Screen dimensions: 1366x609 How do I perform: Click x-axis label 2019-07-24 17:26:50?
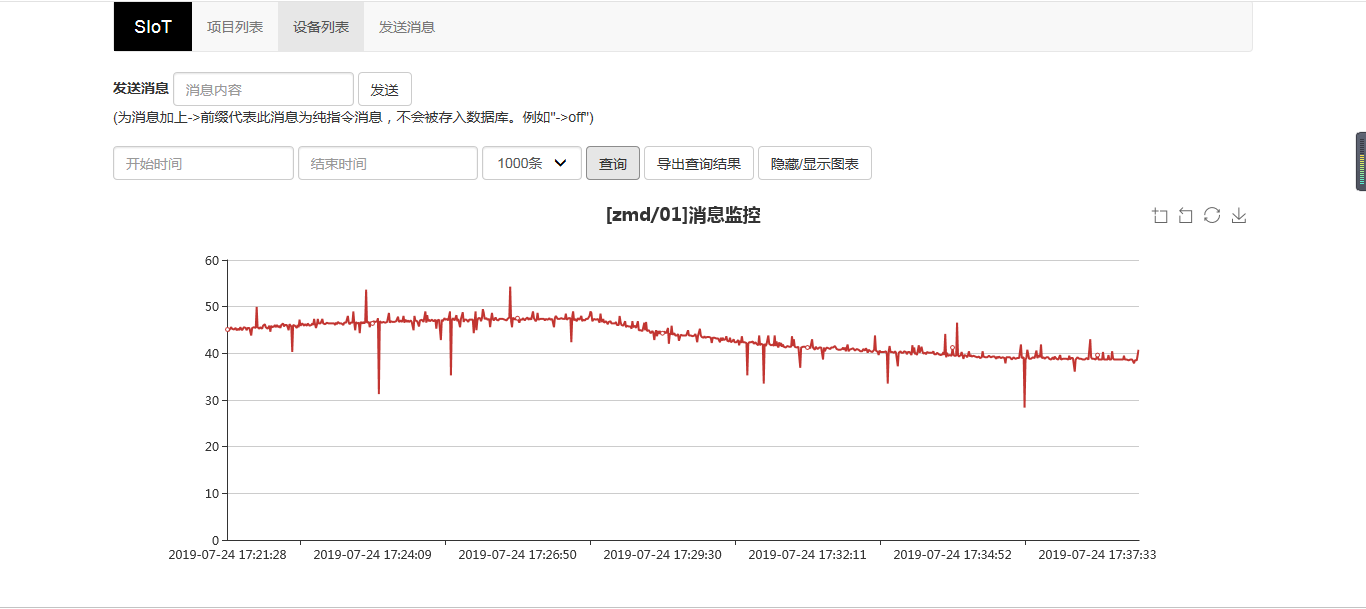[x=517, y=554]
